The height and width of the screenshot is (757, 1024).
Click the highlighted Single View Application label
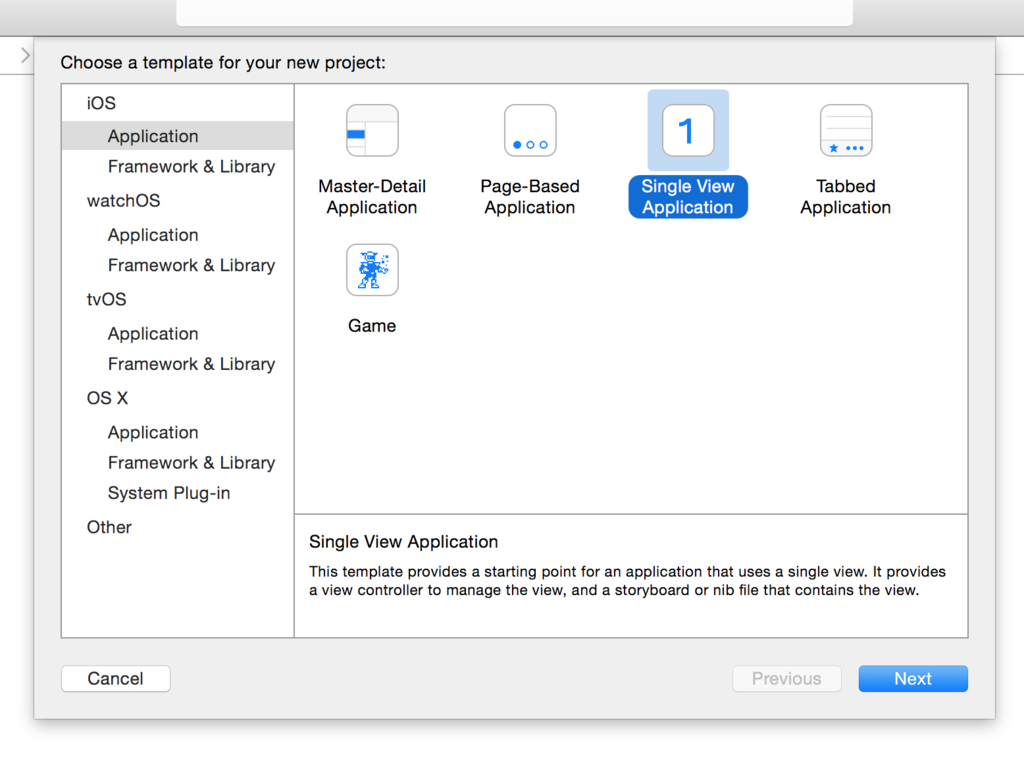688,197
